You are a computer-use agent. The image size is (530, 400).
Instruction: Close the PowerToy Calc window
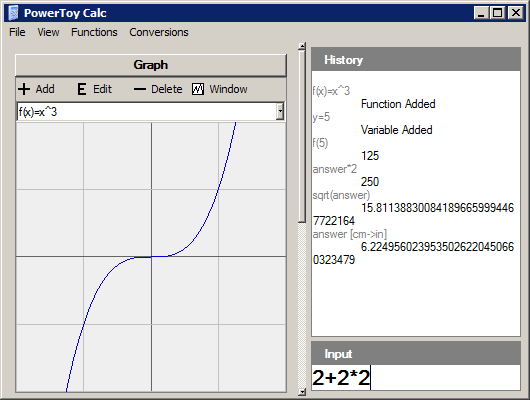(x=516, y=13)
